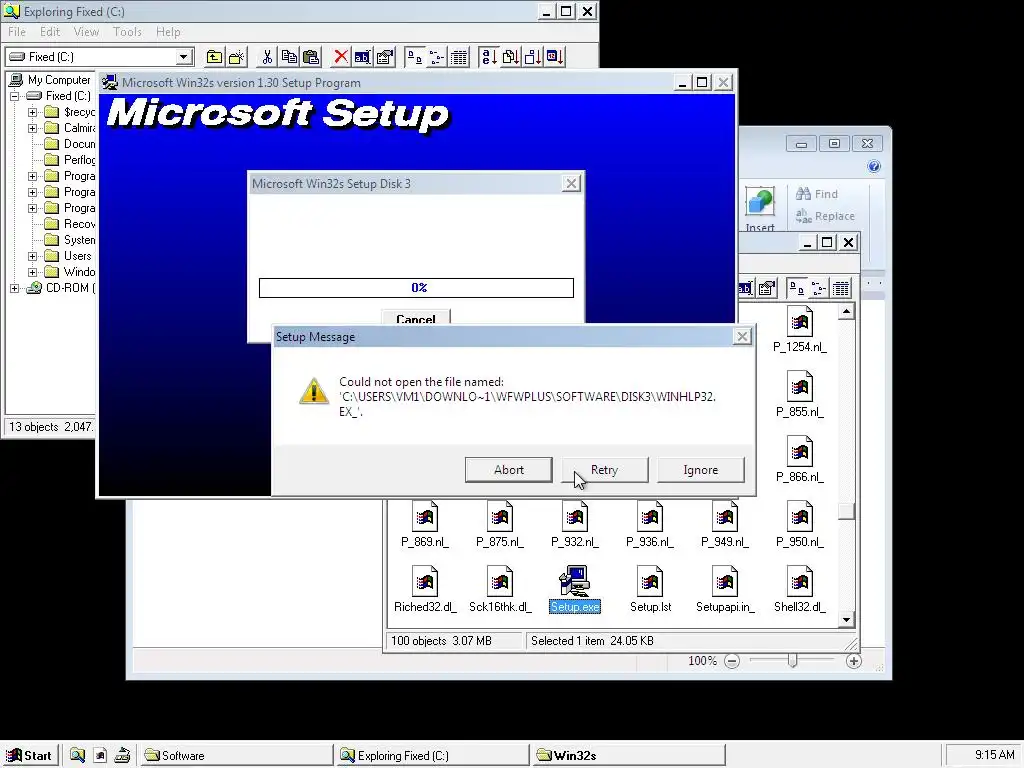Click Small Icons view in Win32s folder toolbar

click(819, 287)
